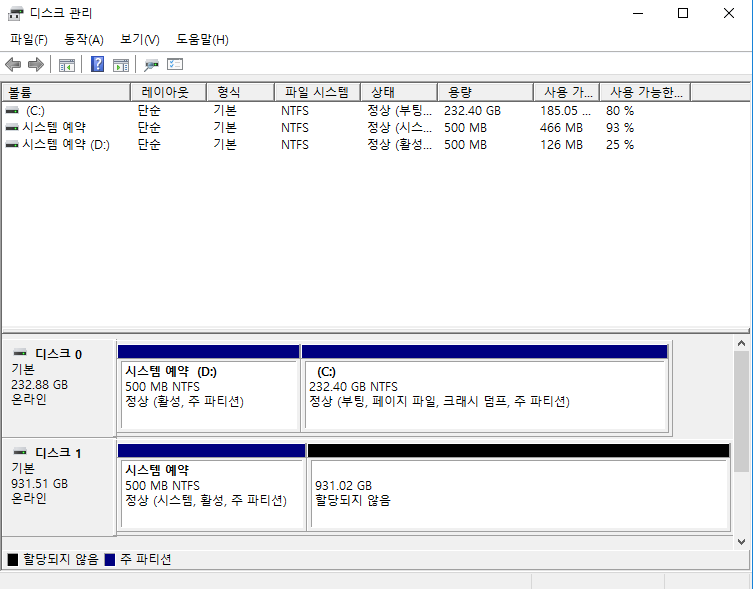Screen dimensions: 753x589
Task: Open the 보기(V) menu
Action: [x=140, y=39]
